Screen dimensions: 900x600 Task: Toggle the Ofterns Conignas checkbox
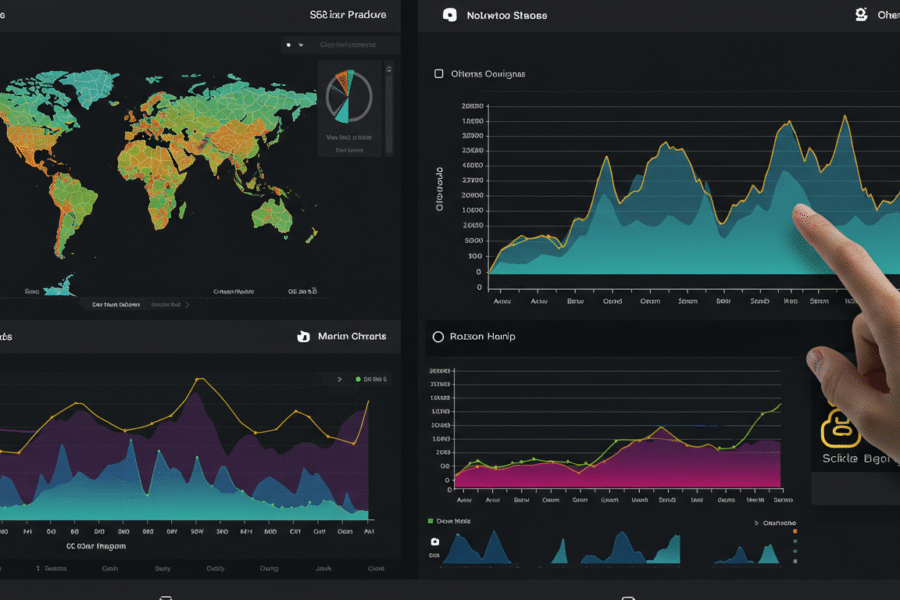tap(439, 74)
